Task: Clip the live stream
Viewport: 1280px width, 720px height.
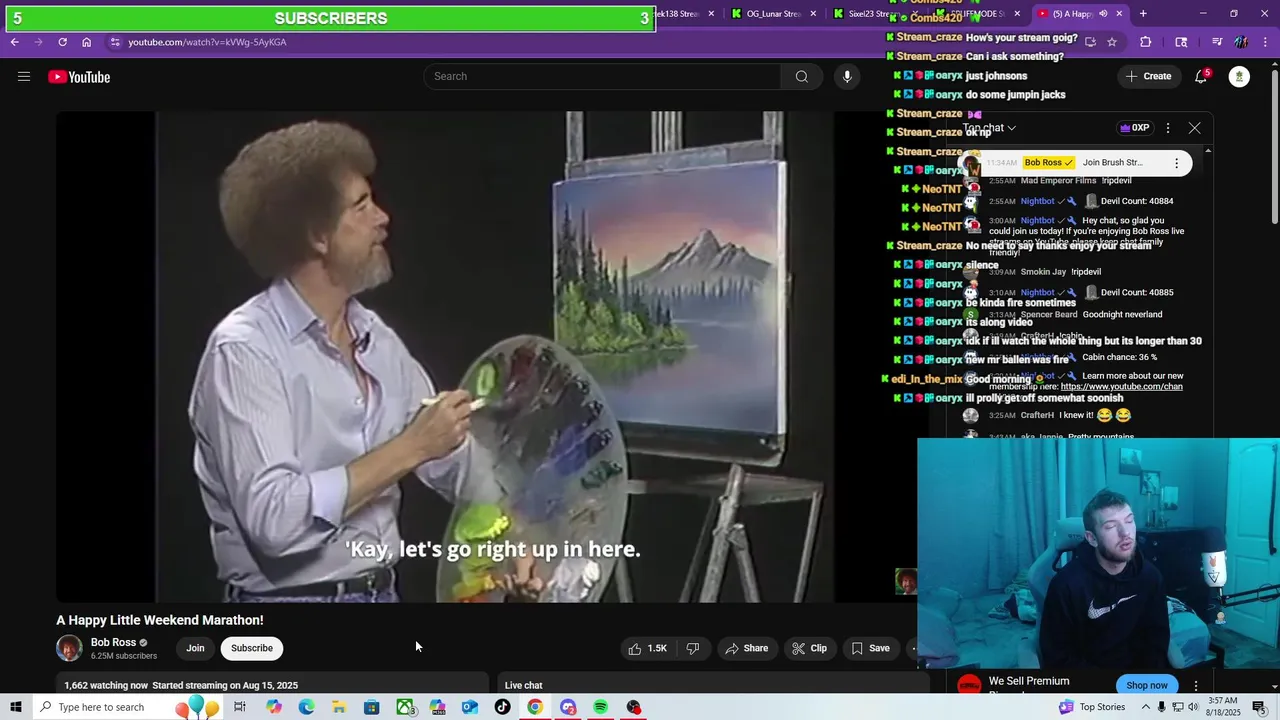Action: tap(809, 648)
